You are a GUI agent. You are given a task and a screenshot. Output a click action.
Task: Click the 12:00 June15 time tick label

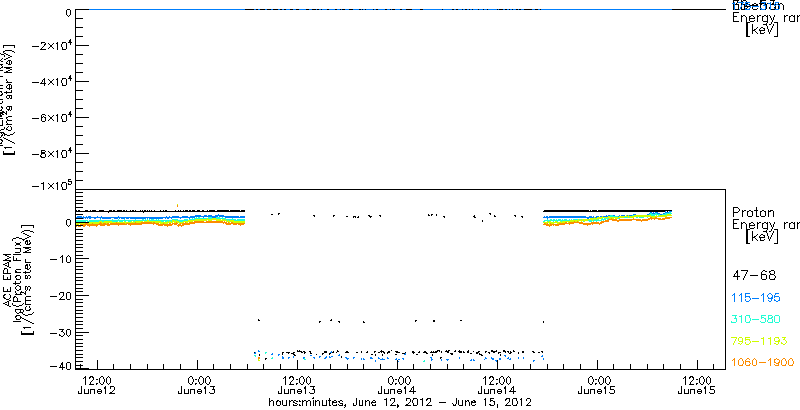[x=697, y=386]
